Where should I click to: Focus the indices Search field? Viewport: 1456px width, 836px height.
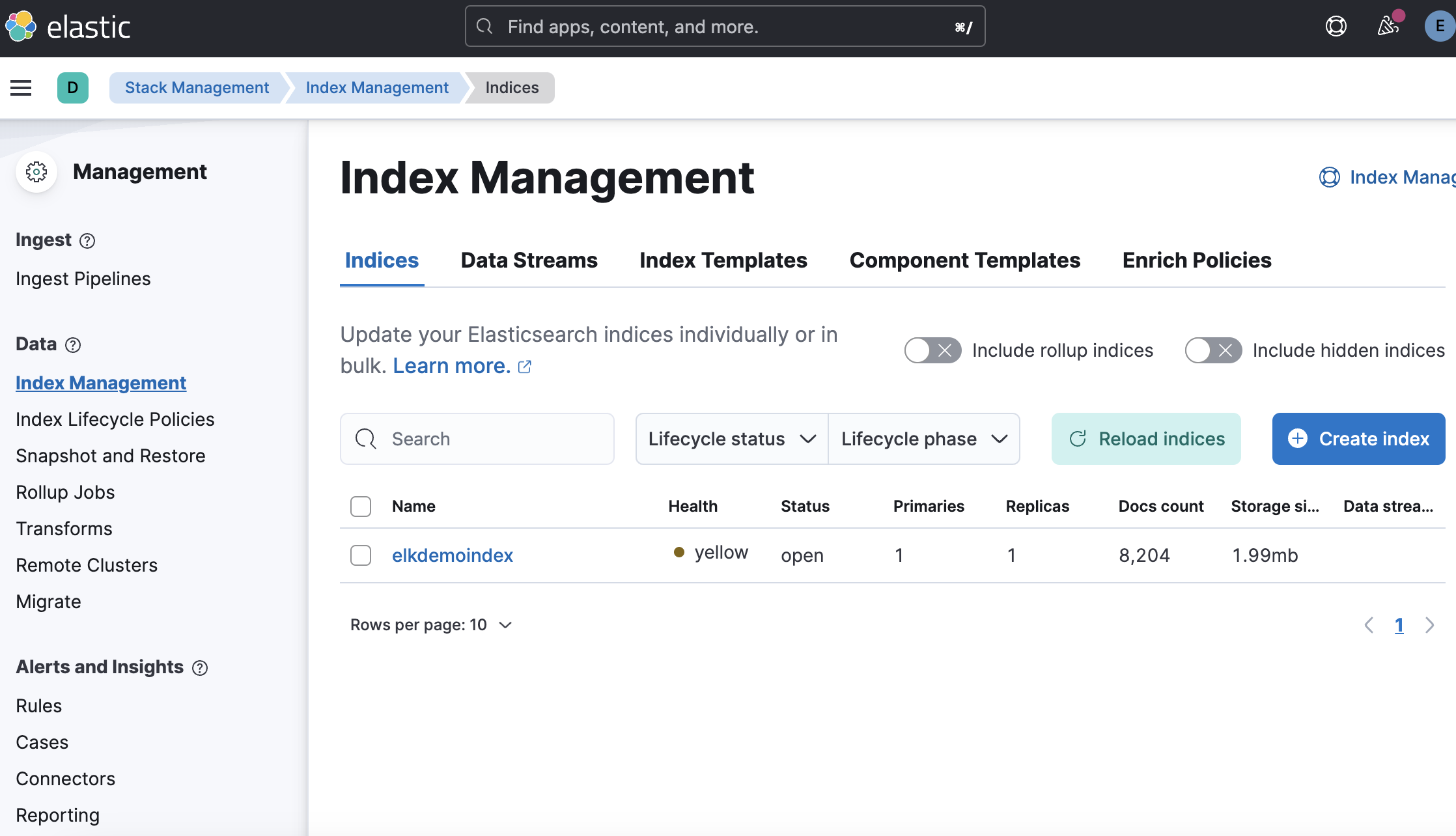477,439
